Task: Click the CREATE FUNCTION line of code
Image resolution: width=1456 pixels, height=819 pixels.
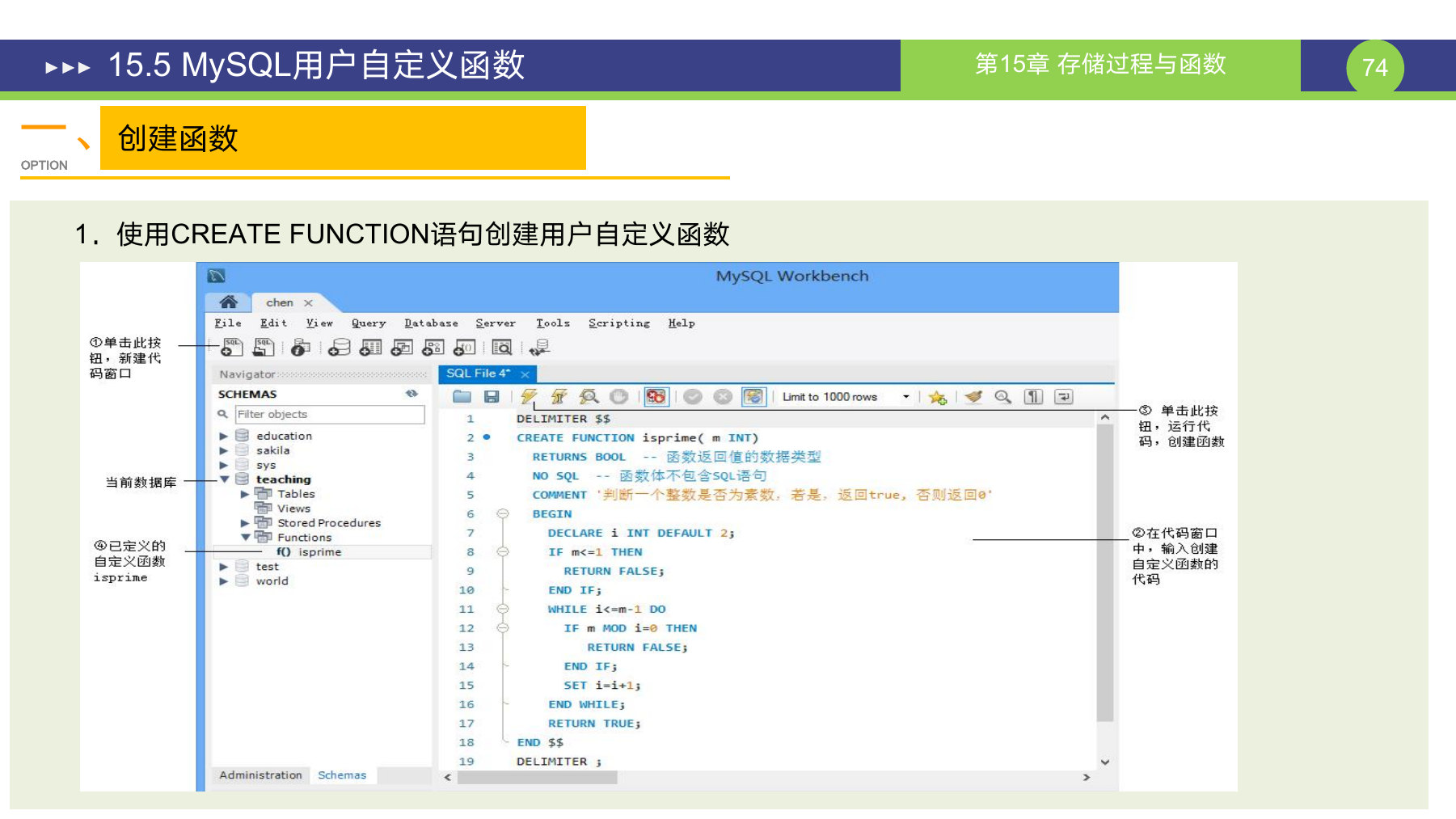Action: (x=637, y=437)
